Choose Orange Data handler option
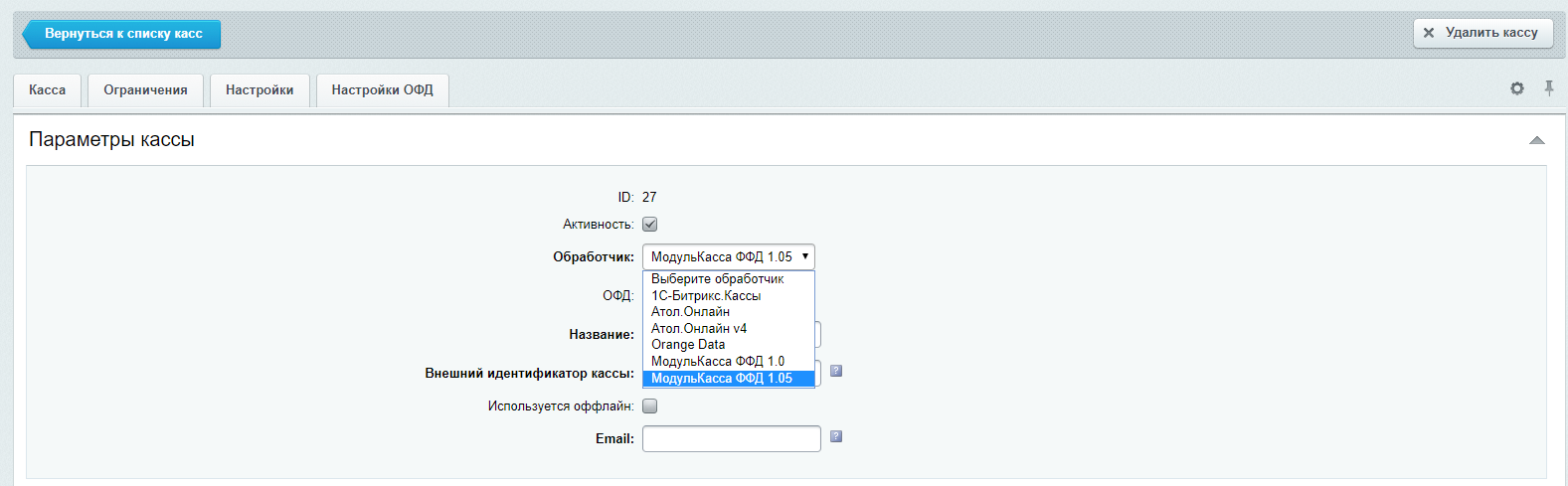The image size is (1568, 486). coord(688,345)
